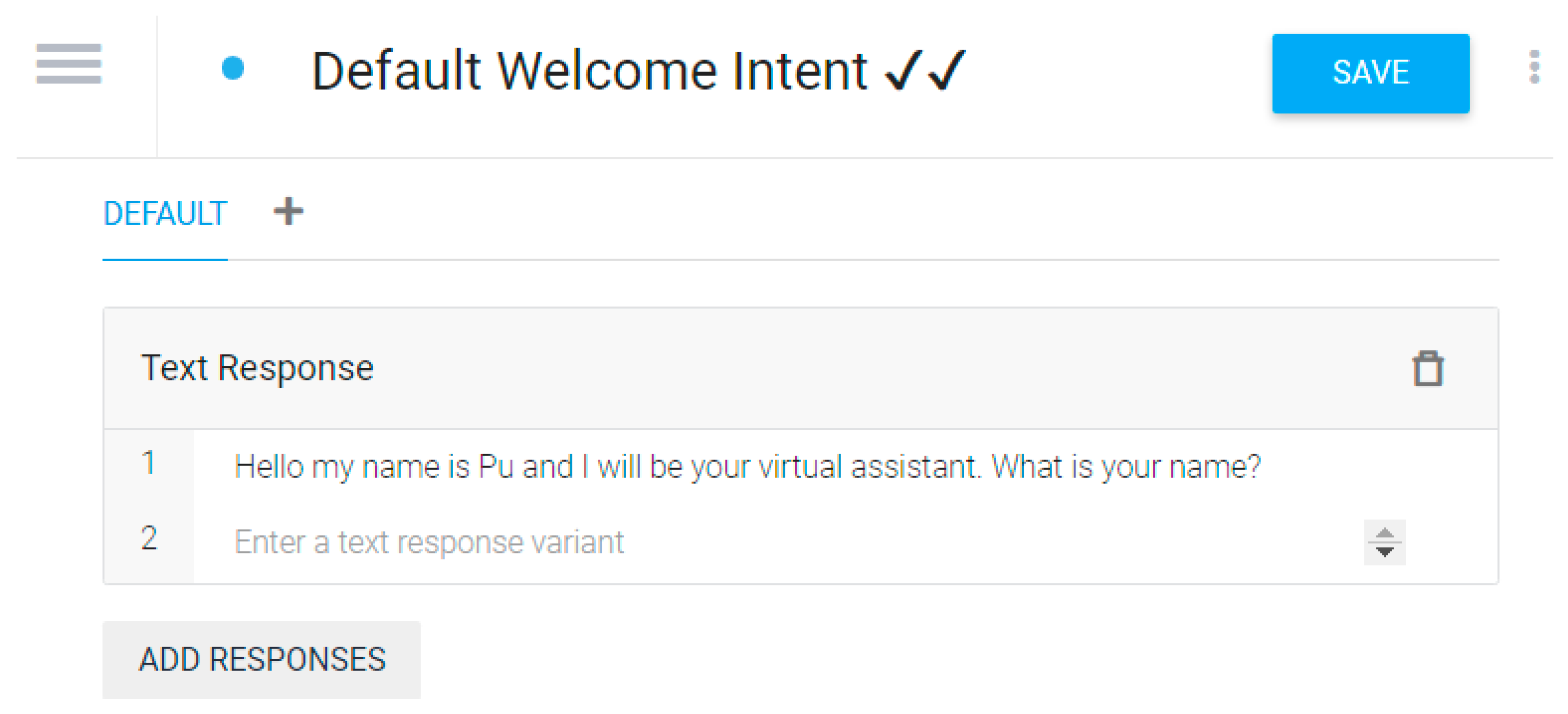
Task: Click row number 2 in the response list
Action: [149, 539]
